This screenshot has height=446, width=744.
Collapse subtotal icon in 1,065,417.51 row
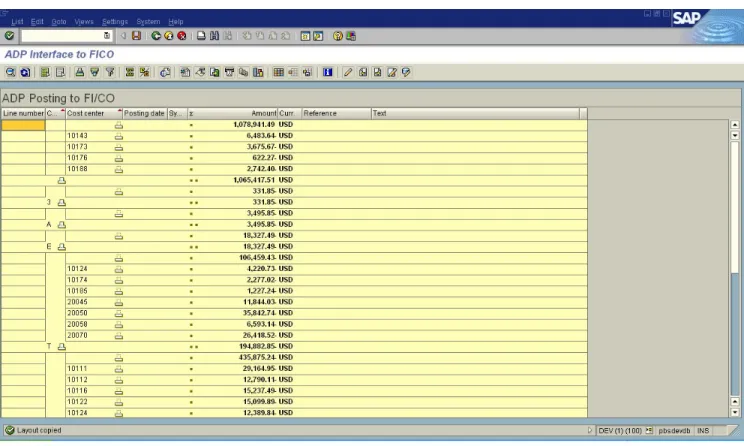tap(62, 180)
